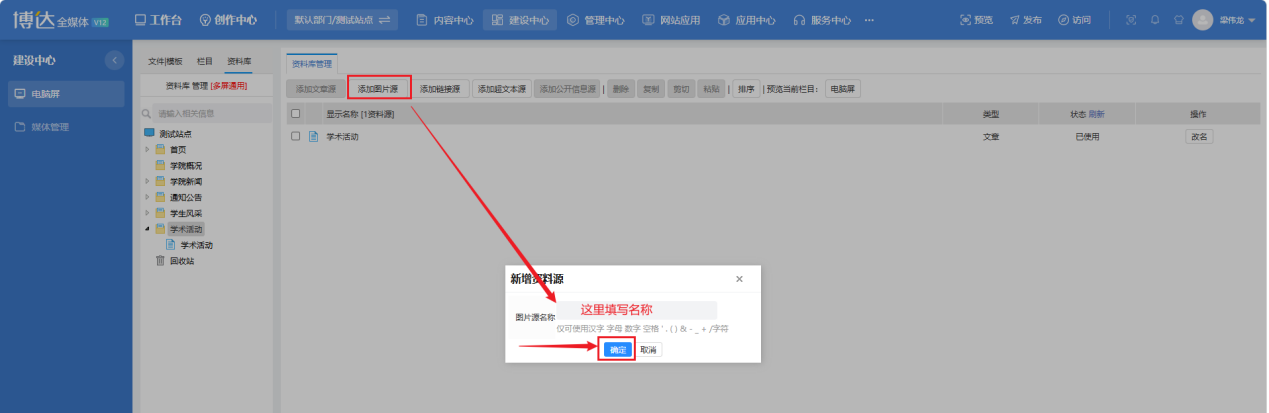Collapse the 学术活动 tree node
This screenshot has width=1269, height=413.
pyautogui.click(x=147, y=229)
